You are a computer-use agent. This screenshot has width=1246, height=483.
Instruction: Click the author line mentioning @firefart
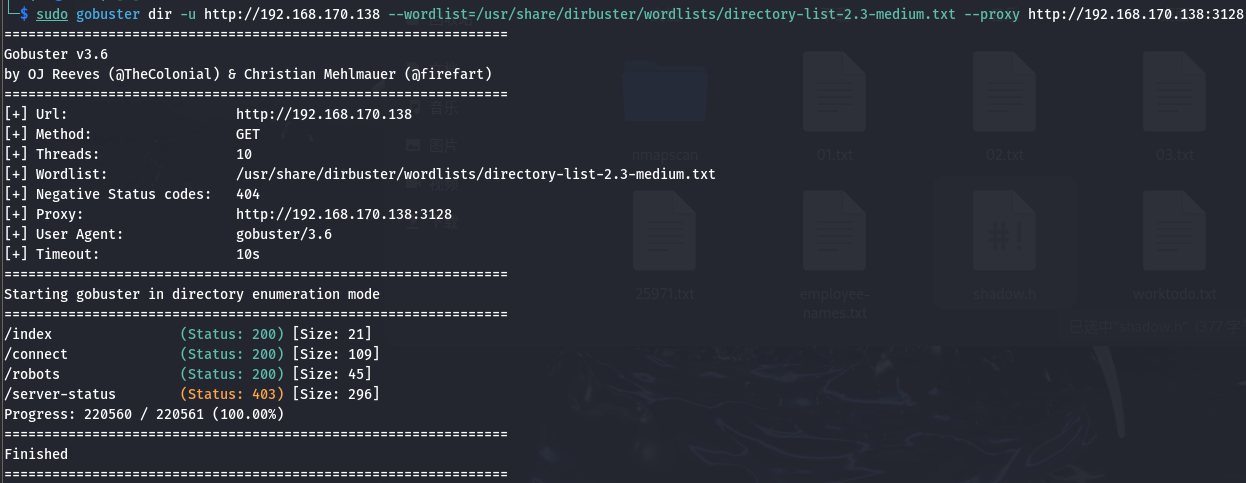click(248, 74)
